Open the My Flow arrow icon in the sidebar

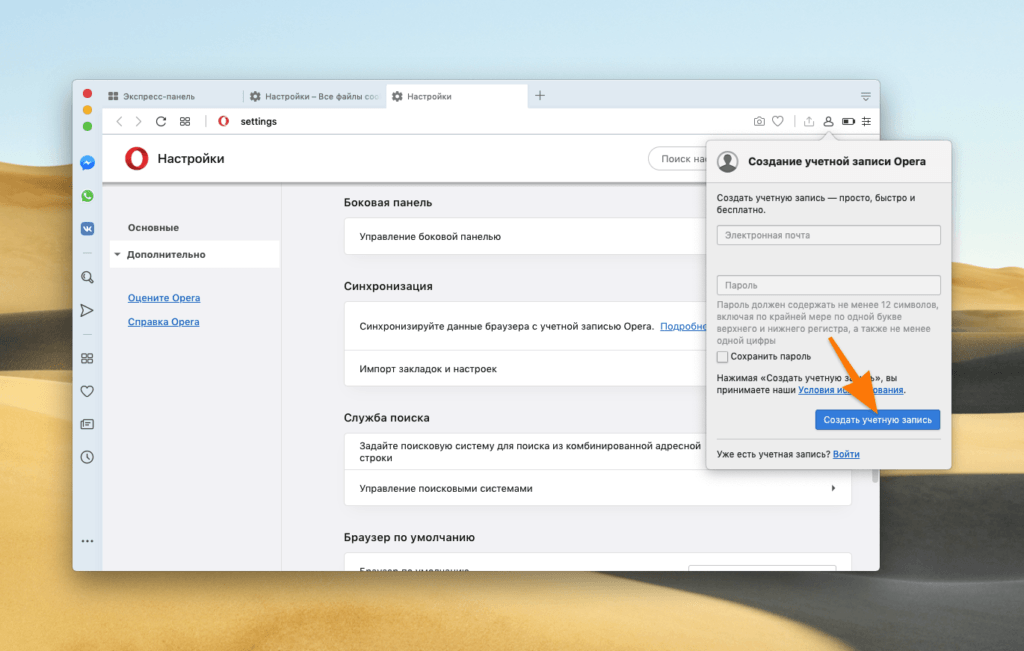click(x=87, y=310)
